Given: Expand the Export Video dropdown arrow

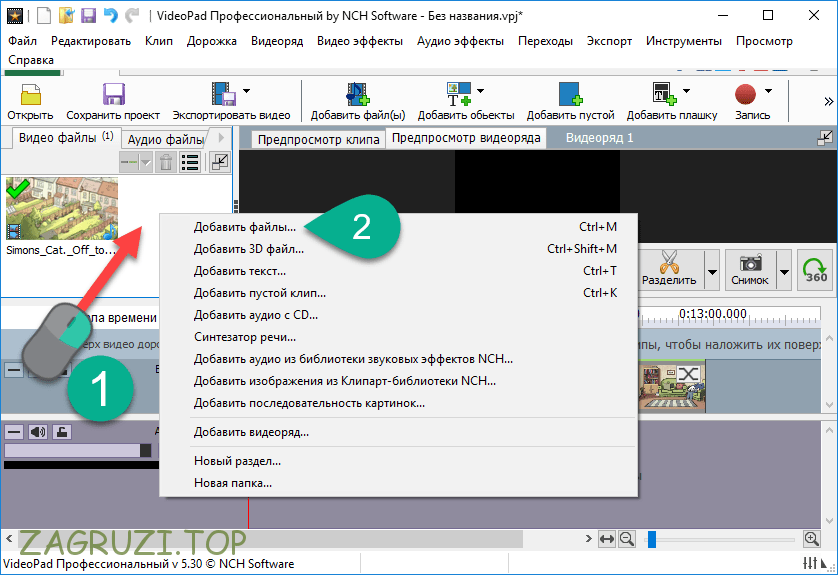Looking at the screenshot, I should tap(246, 91).
